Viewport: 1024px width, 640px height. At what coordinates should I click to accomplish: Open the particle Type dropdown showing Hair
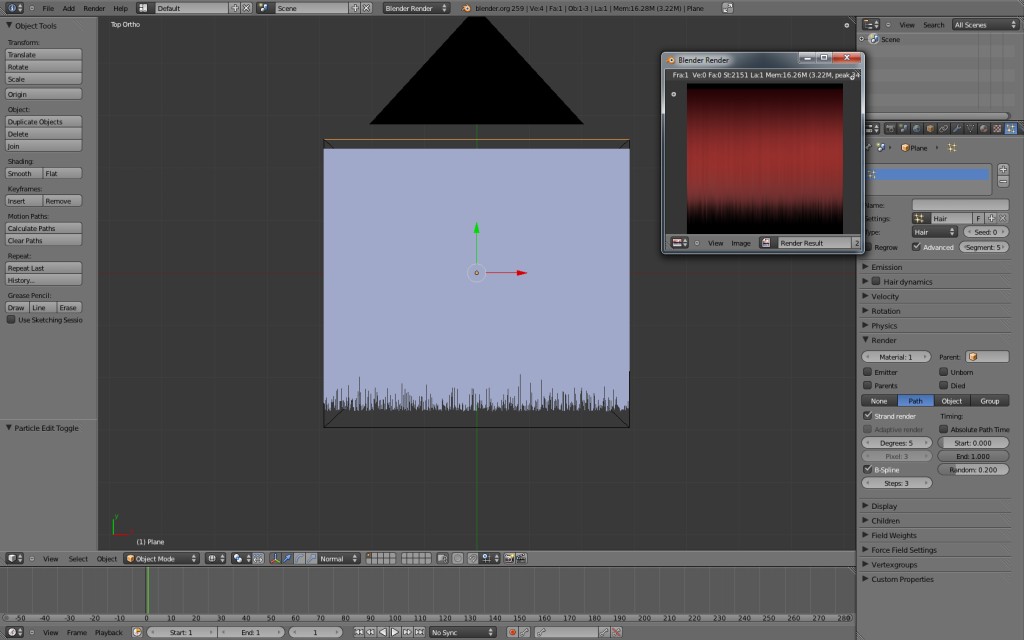(x=934, y=231)
